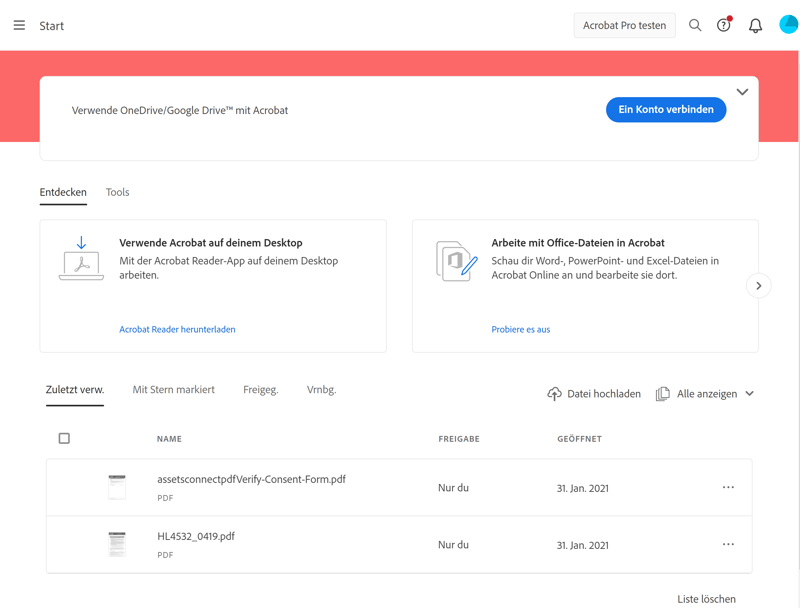Switch to the Tools tab
Image resolution: width=800 pixels, height=608 pixels.
click(x=117, y=192)
